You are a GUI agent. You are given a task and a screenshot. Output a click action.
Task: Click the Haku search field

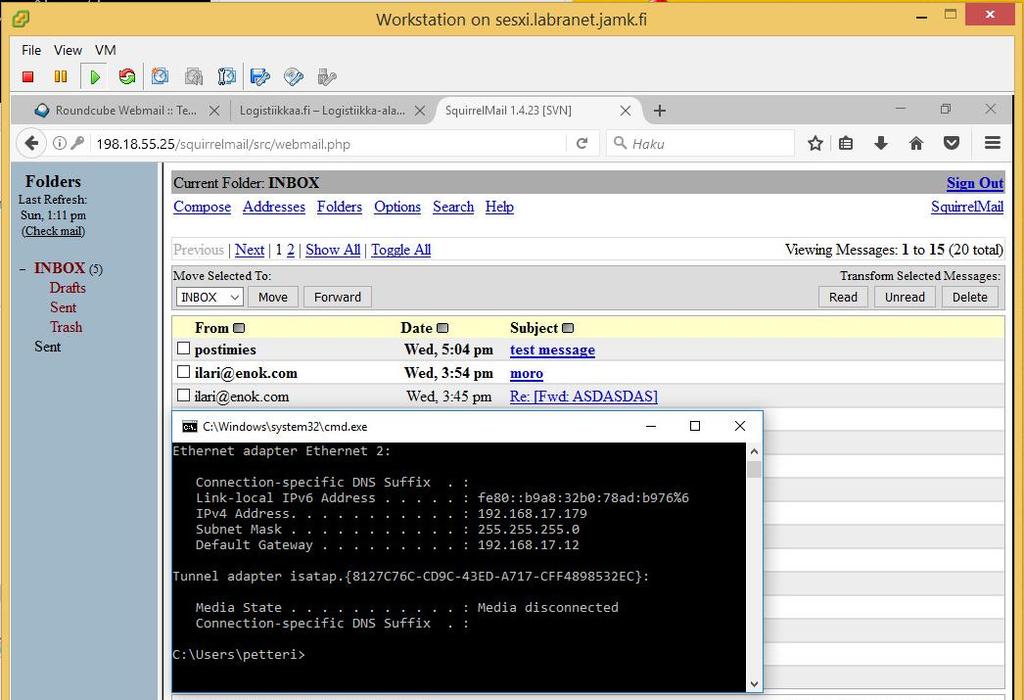701,144
